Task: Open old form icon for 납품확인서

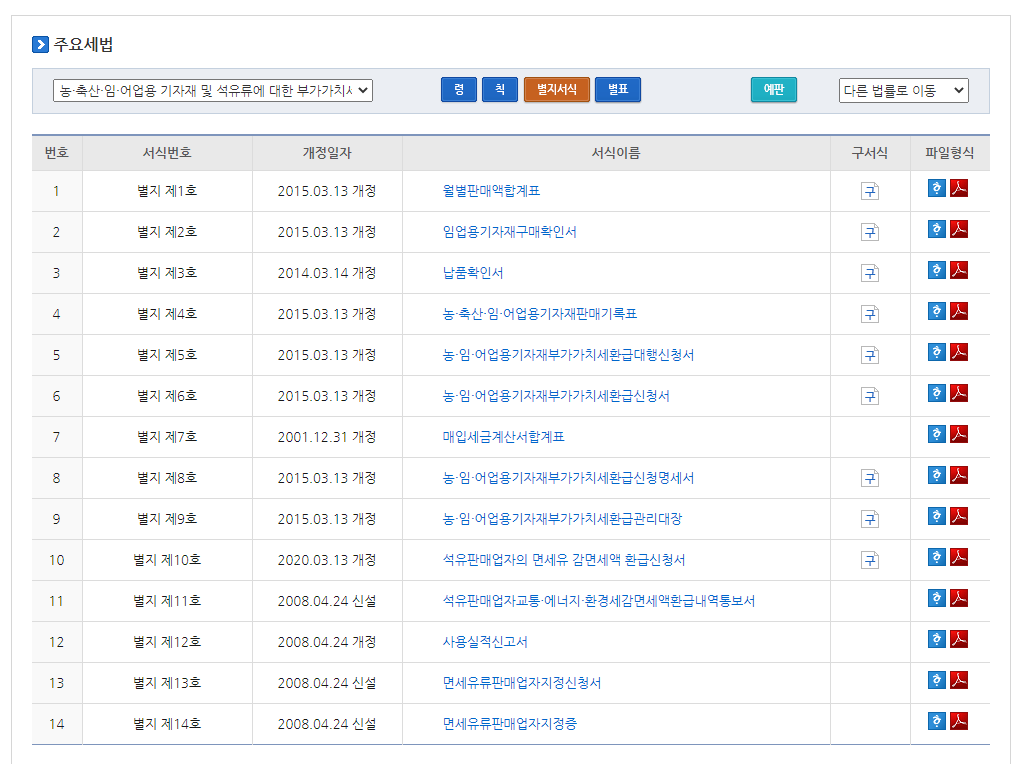Action: tap(870, 273)
